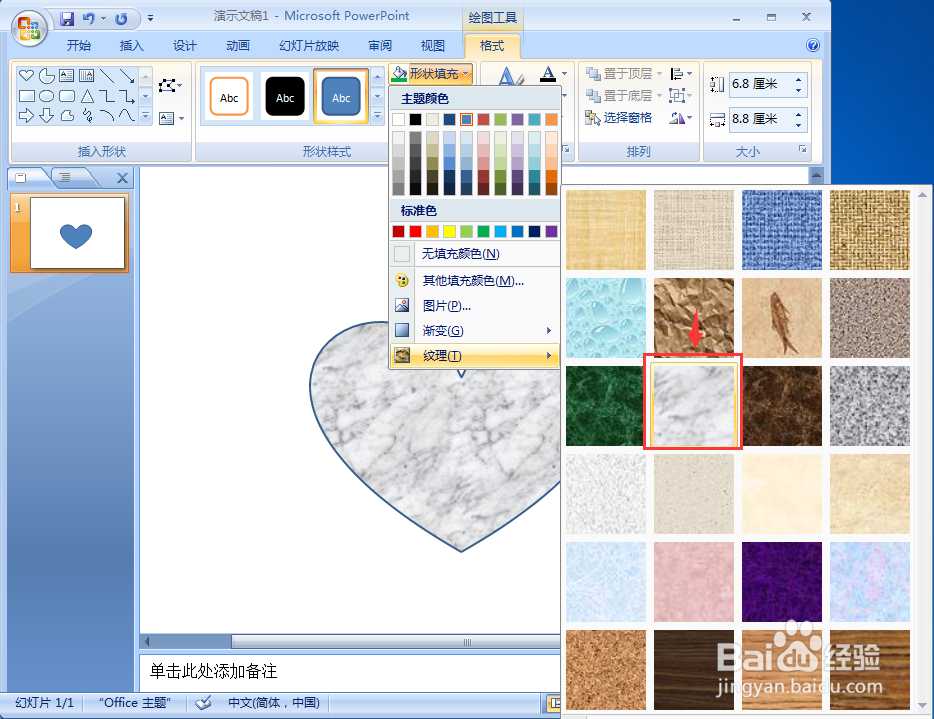Open 其他填充颜色(M)... dialog
Viewport: 934px width, 719px height.
pyautogui.click(x=475, y=281)
